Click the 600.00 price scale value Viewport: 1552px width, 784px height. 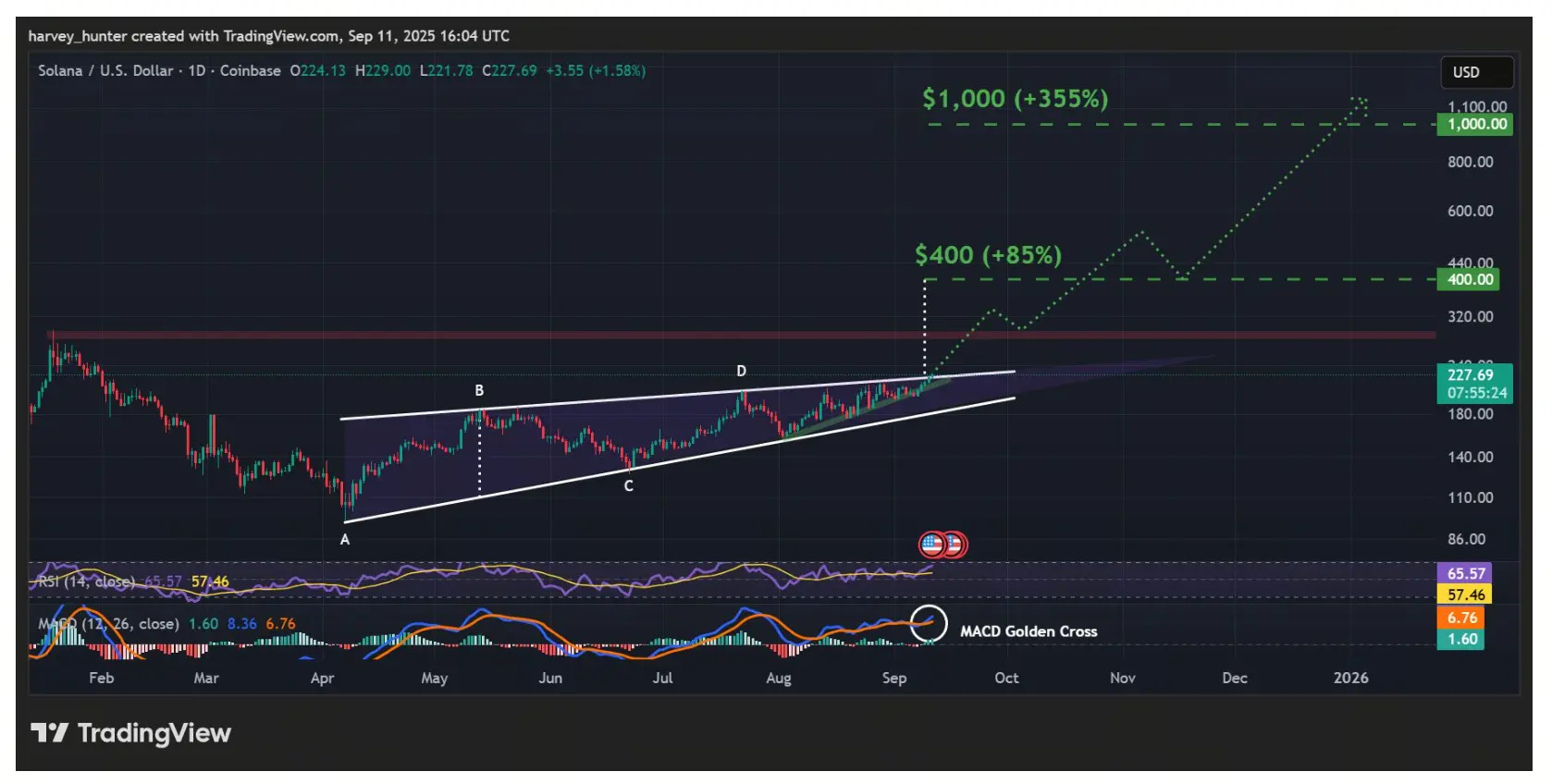coord(1471,211)
